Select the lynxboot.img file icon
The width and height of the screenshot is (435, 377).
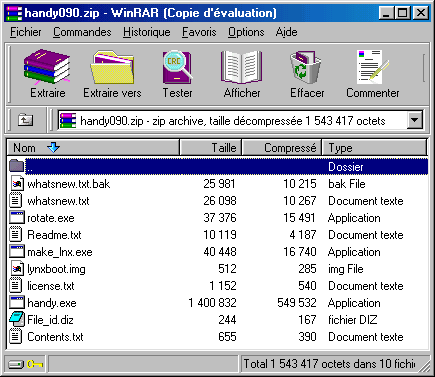pyautogui.click(x=17, y=269)
